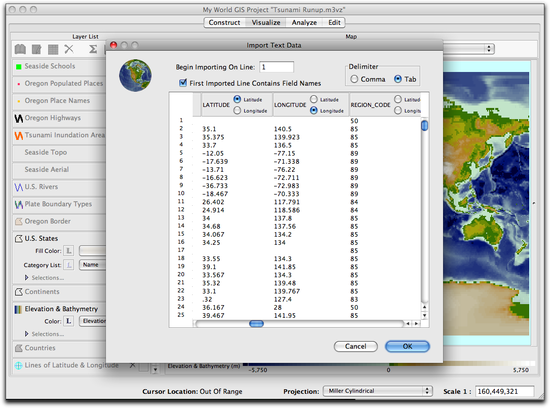Click the X delete icon in Layer List toolbar

coord(69,49)
